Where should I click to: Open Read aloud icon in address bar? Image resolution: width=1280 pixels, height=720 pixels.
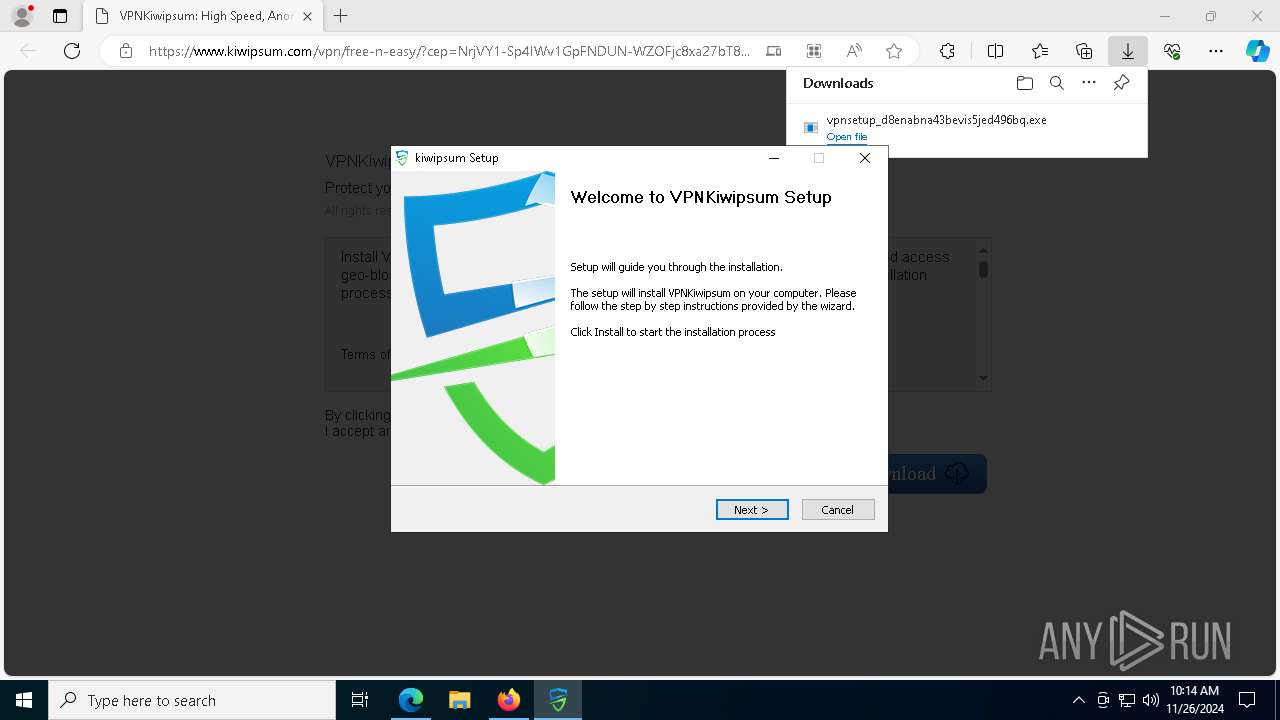pyautogui.click(x=854, y=51)
